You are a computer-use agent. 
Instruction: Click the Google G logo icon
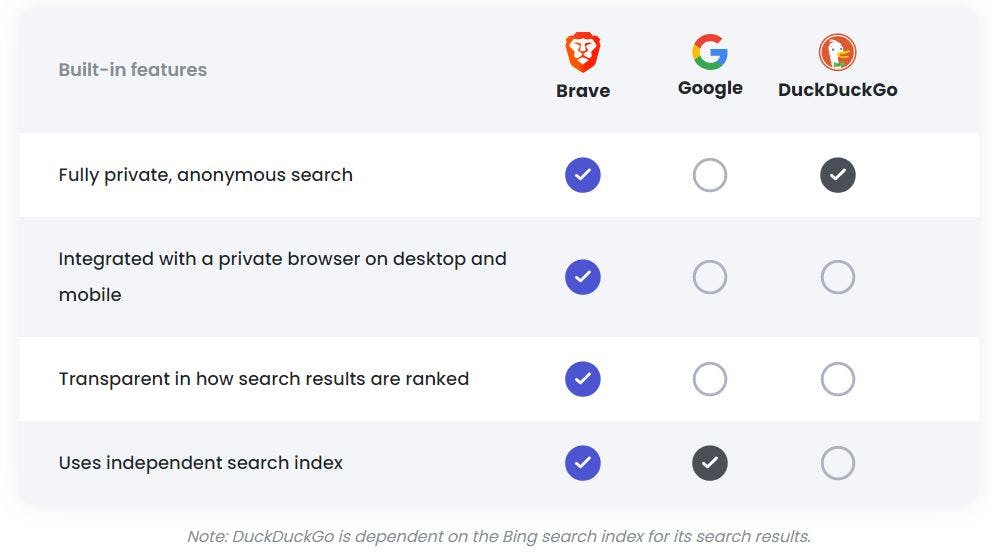click(710, 52)
